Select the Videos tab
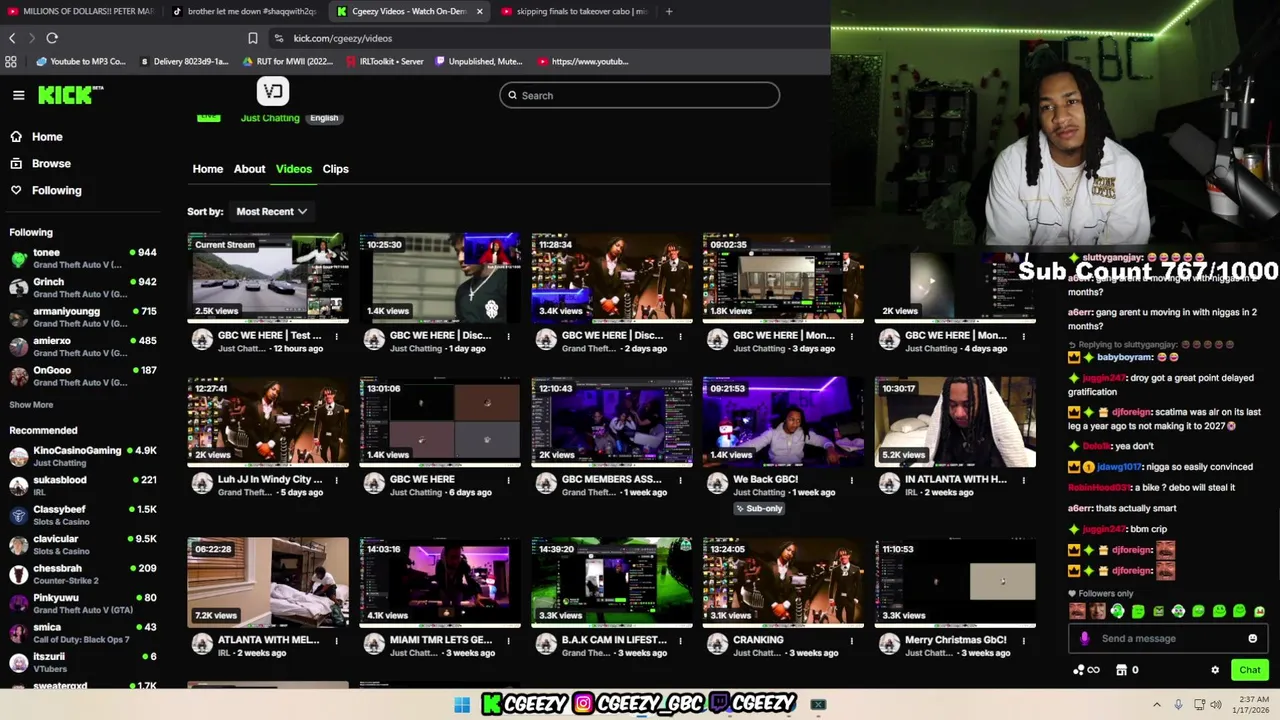 294,169
